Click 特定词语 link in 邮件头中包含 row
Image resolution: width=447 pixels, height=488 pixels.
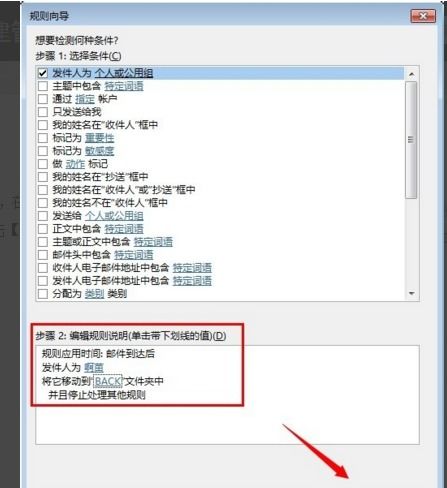[134, 255]
